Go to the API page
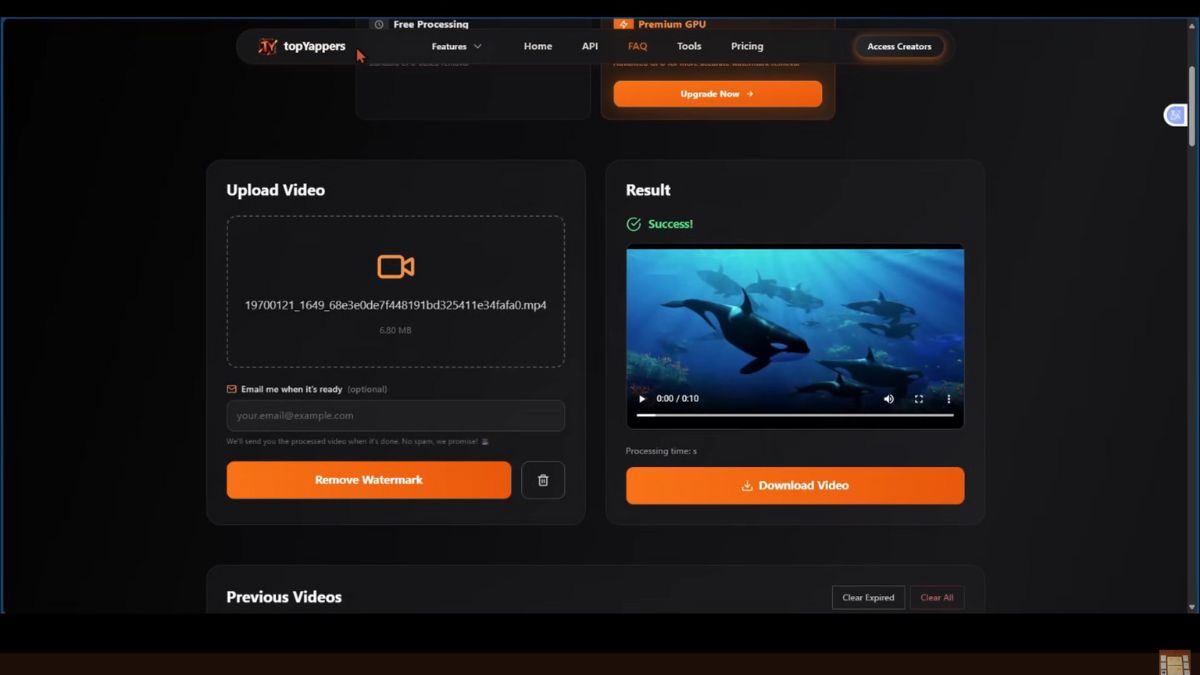 [x=590, y=47]
